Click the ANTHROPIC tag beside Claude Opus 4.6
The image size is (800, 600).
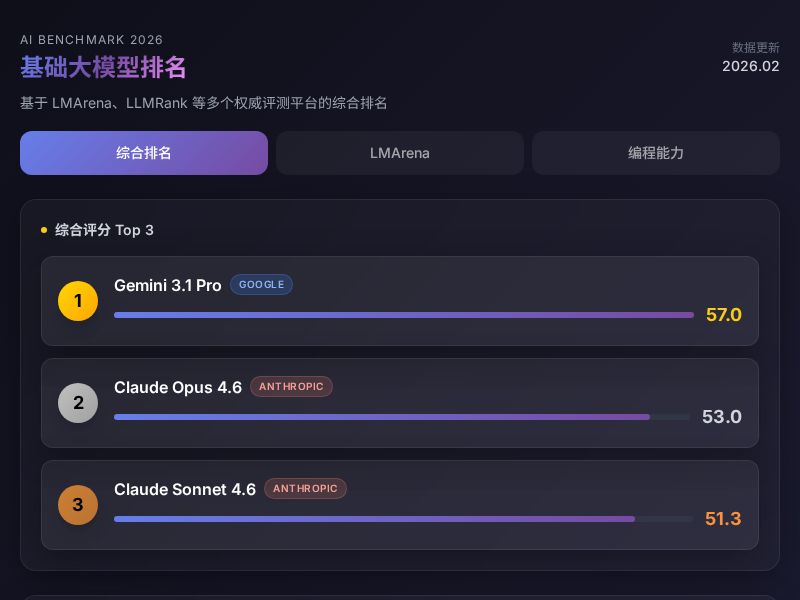point(291,387)
